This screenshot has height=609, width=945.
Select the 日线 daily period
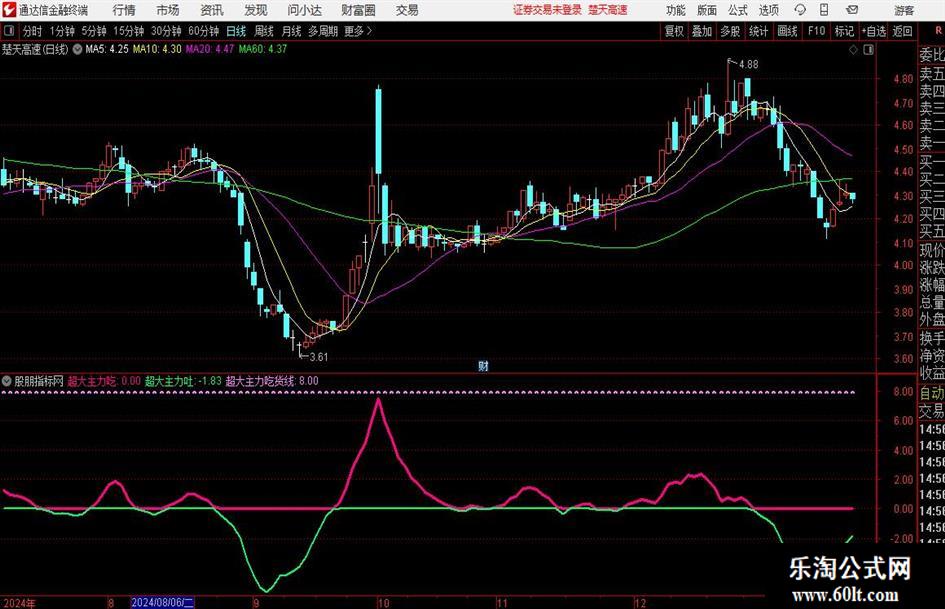[236, 31]
